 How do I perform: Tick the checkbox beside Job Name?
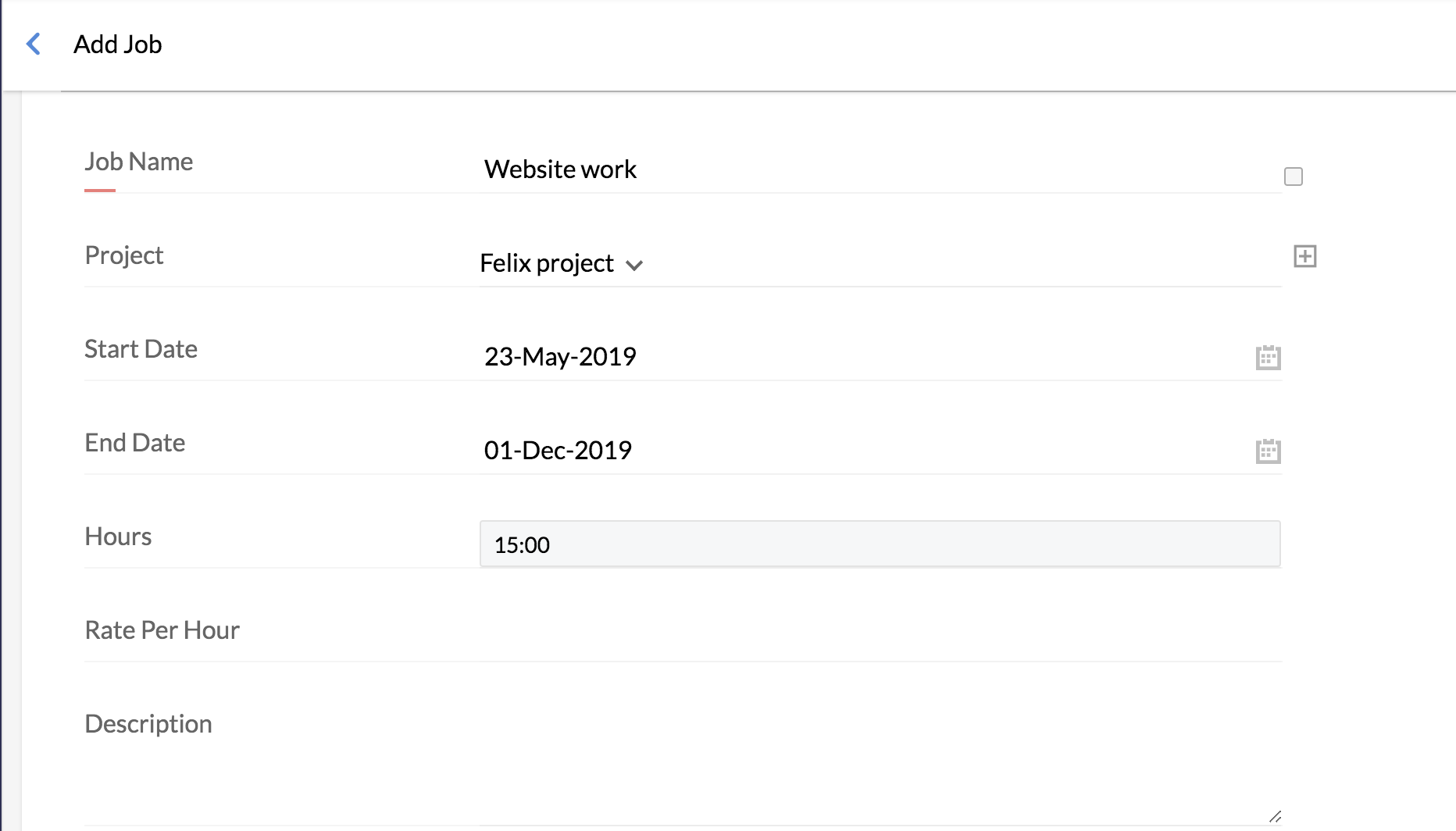pos(1294,177)
